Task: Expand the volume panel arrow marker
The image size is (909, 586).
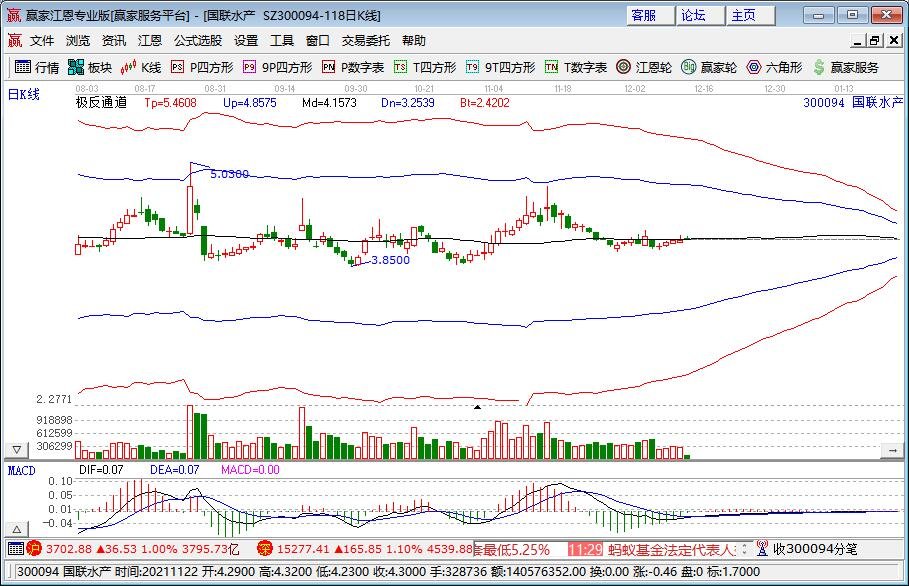Action: [477, 407]
